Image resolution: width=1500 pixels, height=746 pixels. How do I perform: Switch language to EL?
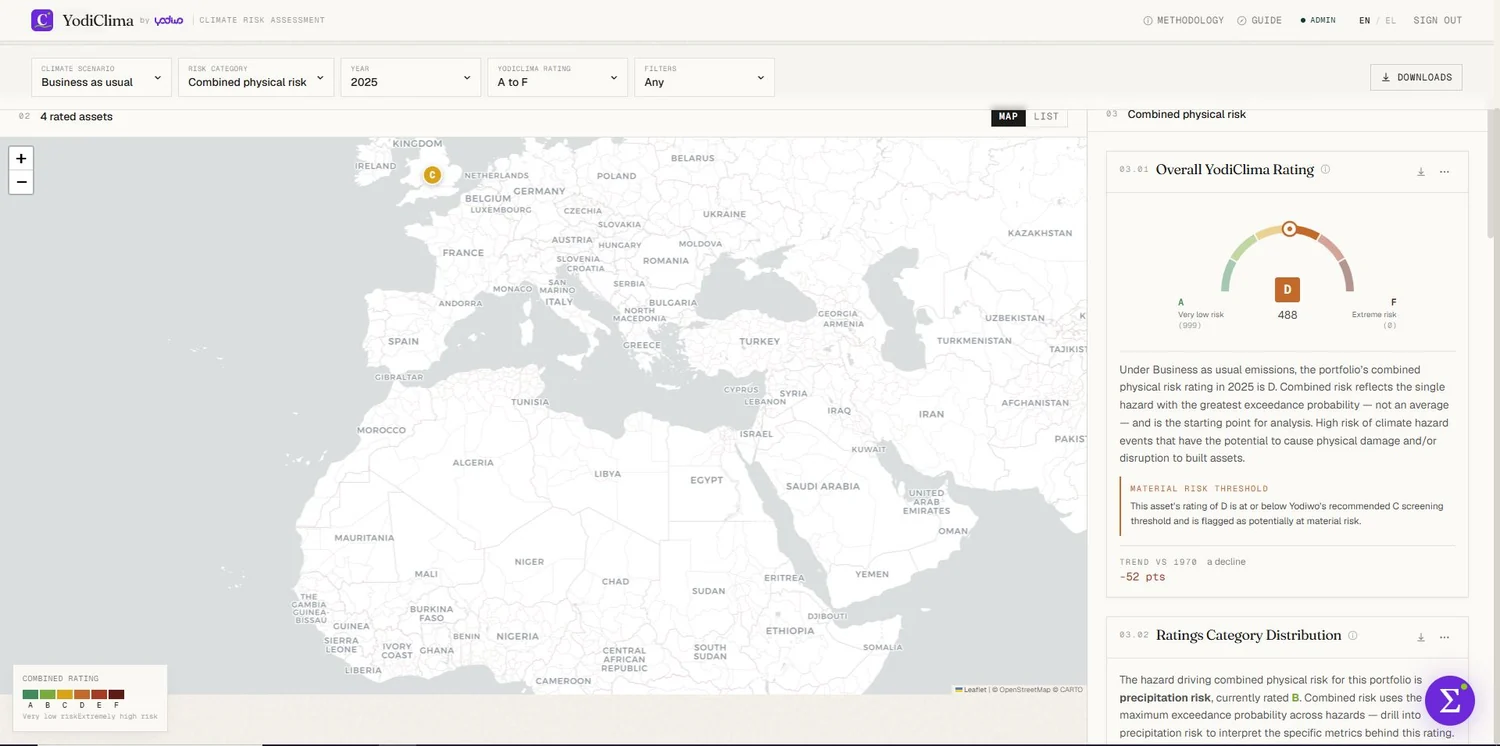point(1390,20)
